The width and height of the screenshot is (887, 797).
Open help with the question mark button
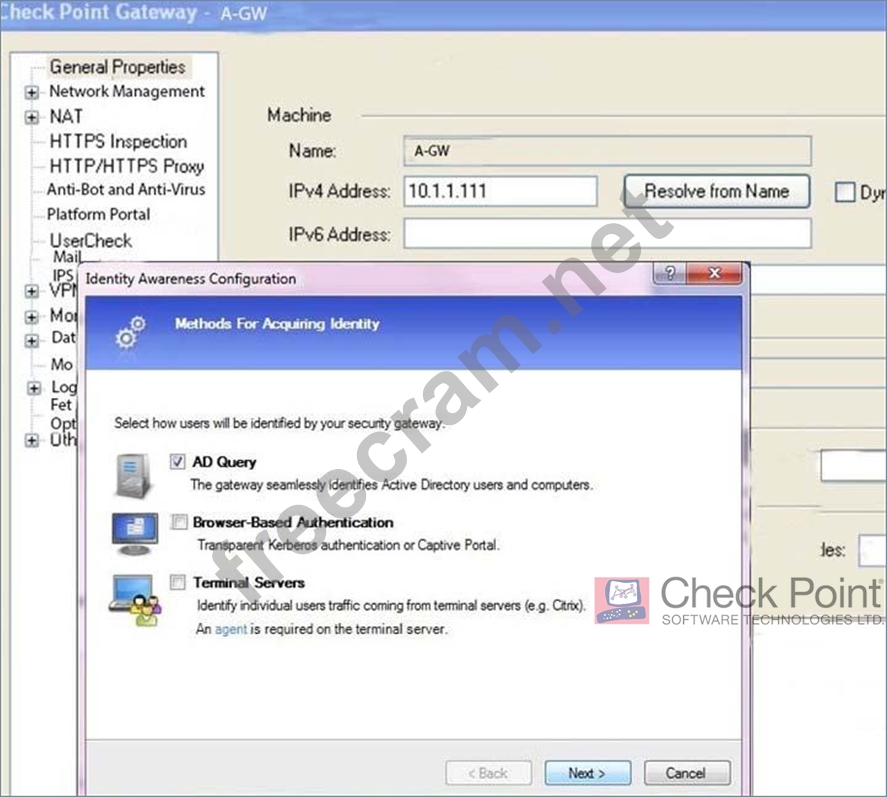[670, 273]
